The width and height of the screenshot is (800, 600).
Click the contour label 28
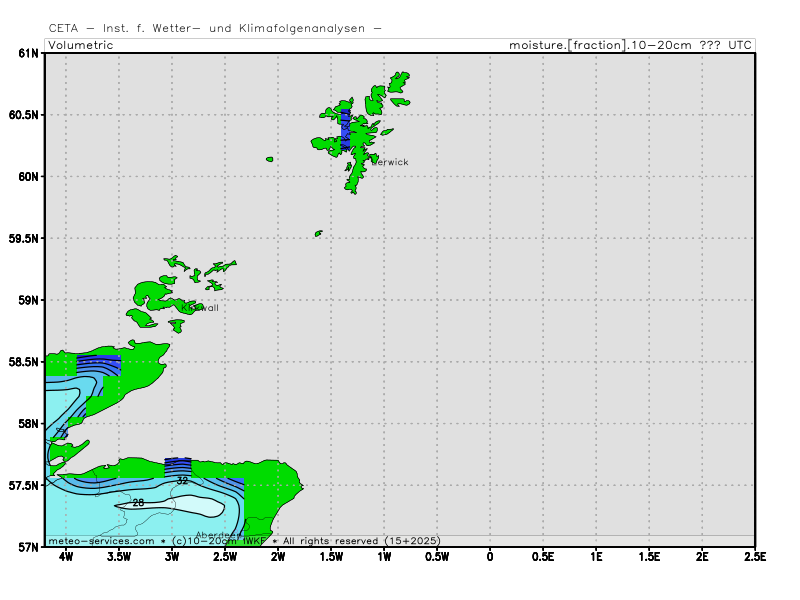tap(138, 503)
